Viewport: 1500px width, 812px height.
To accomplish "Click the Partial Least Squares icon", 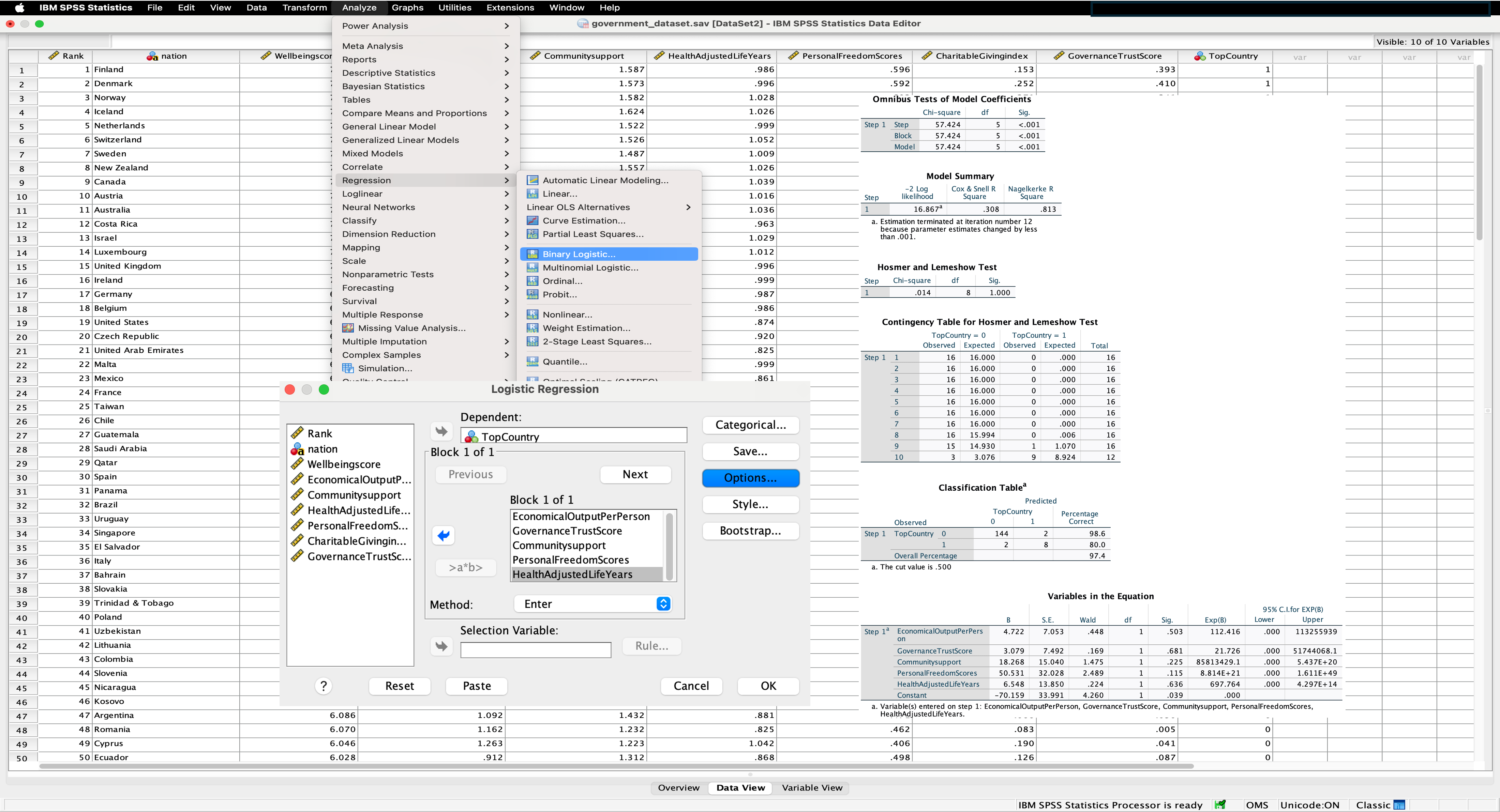I will click(532, 234).
